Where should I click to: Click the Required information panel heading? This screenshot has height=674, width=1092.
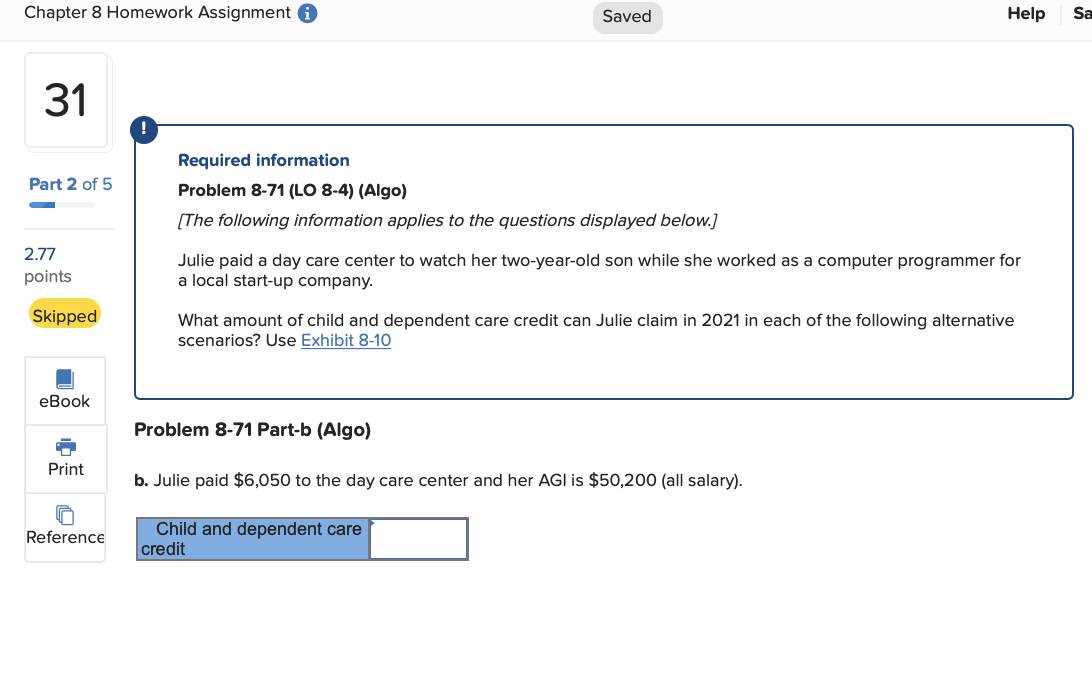tap(263, 160)
